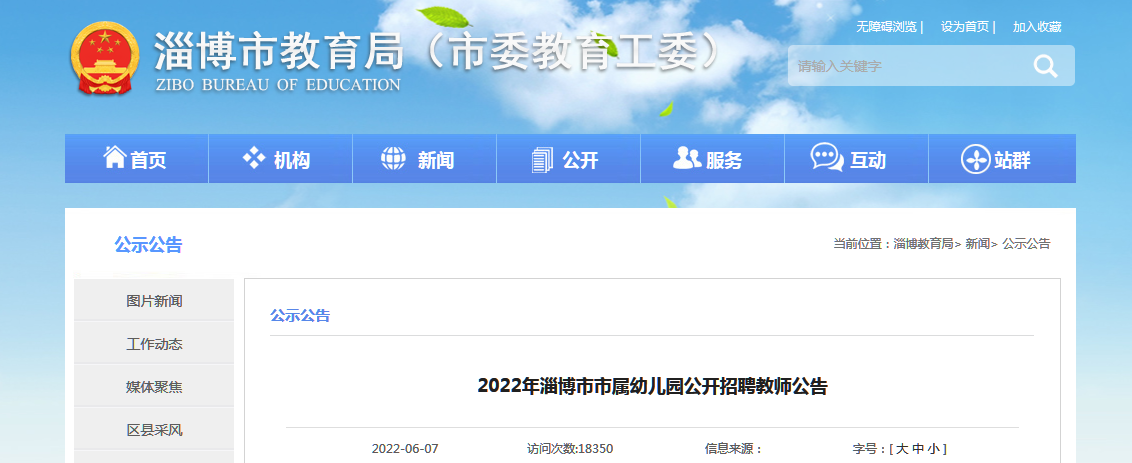Click the flower icon beside 站群

click(x=975, y=159)
